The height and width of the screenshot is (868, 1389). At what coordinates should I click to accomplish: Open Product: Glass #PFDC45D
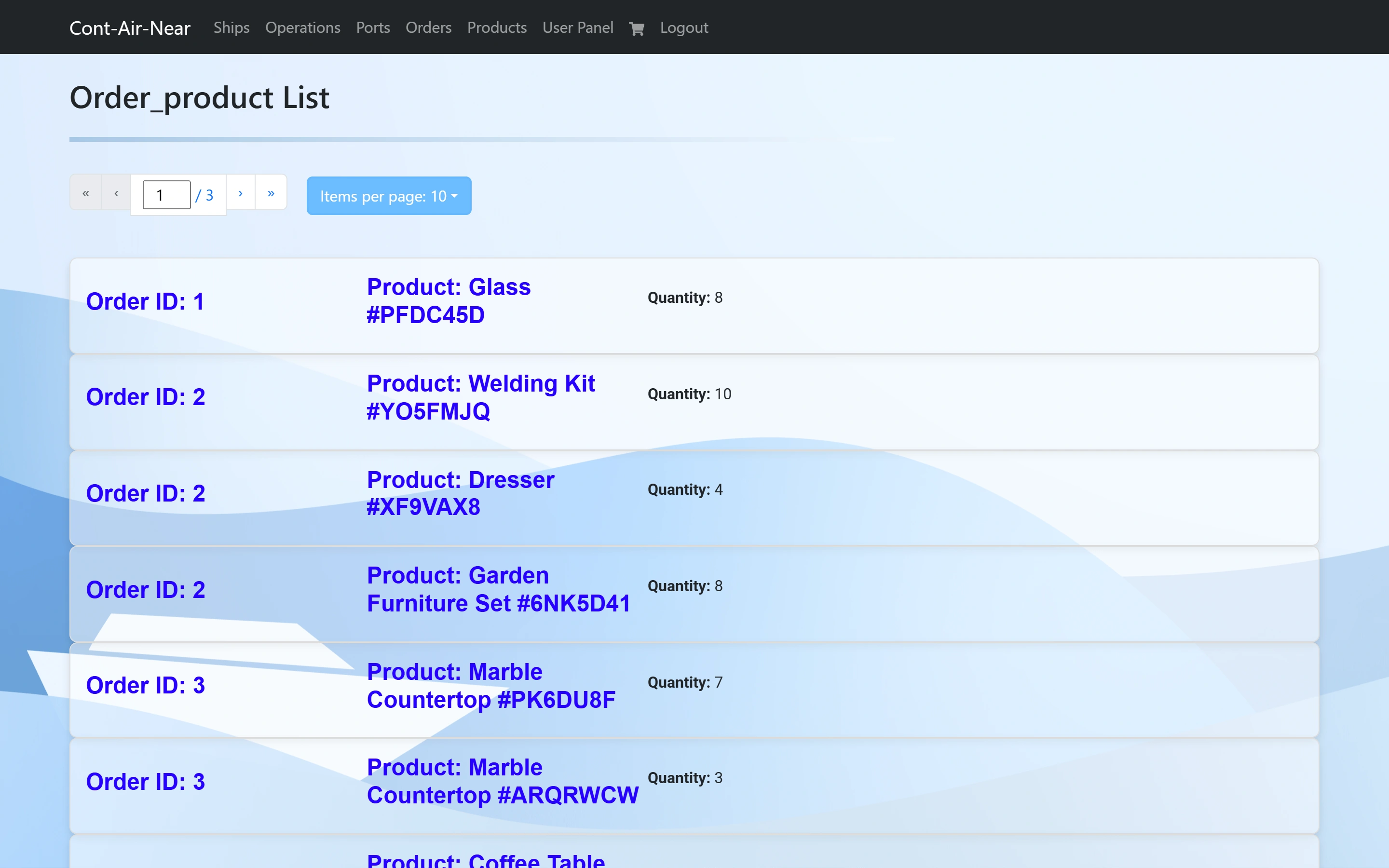449,301
